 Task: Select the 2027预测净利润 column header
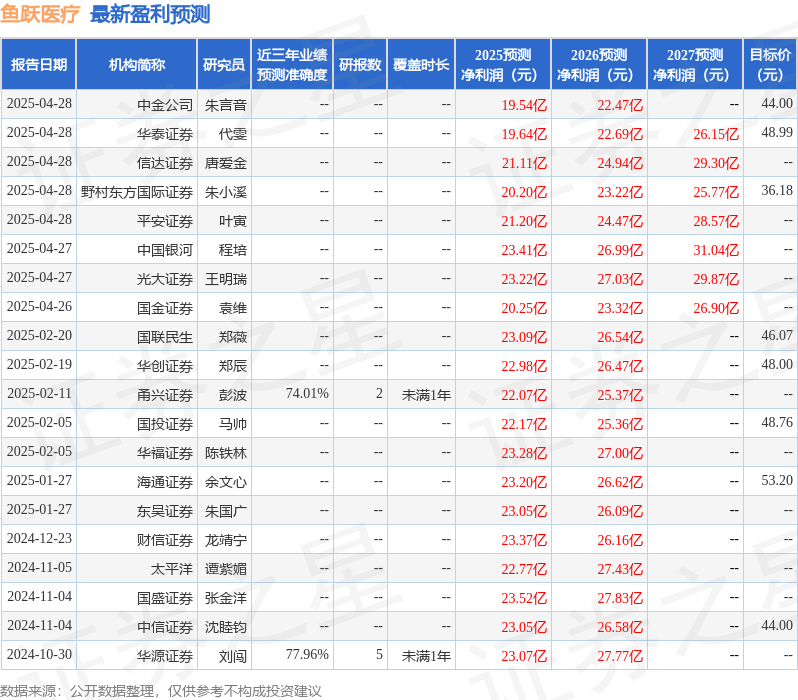click(695, 65)
